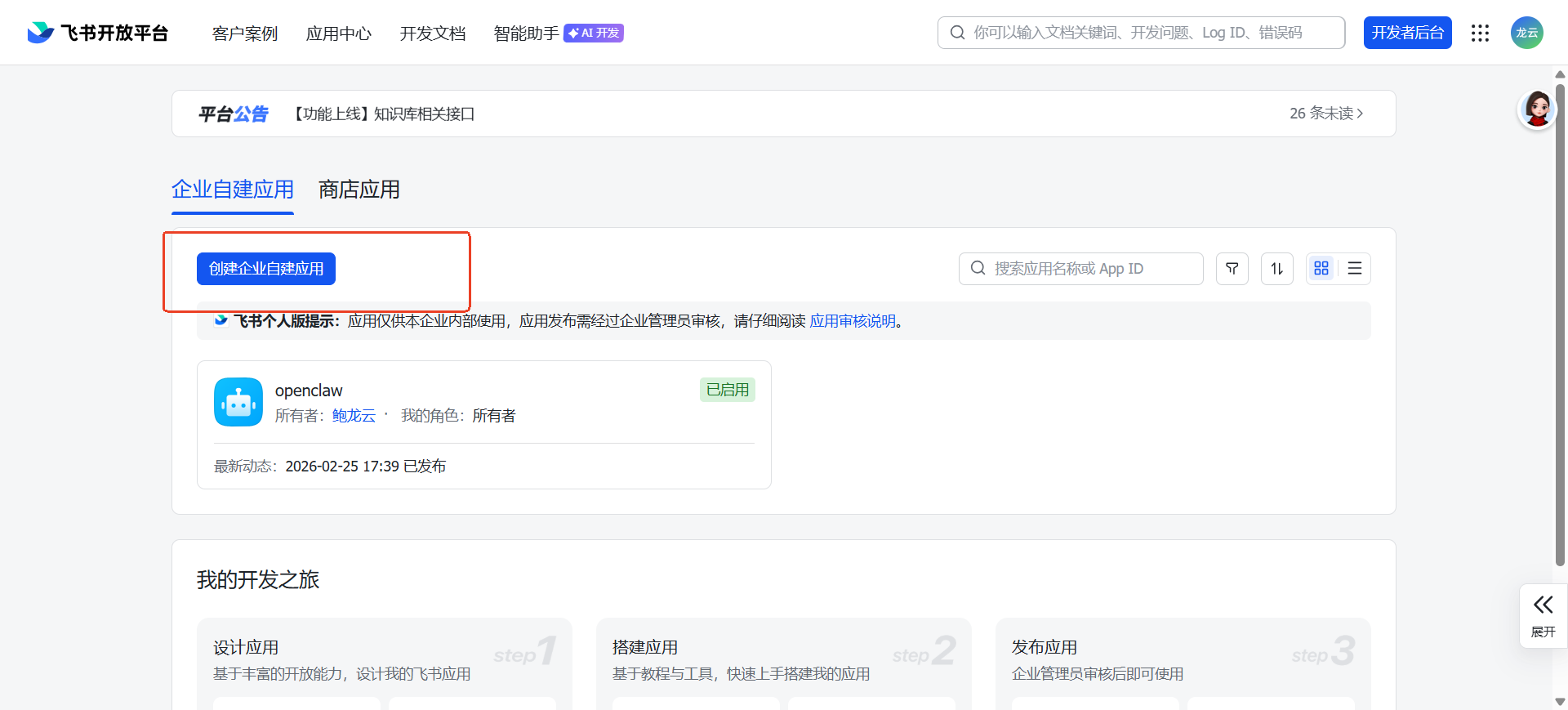The height and width of the screenshot is (710, 1568).
Task: Focus the 搜索应用名称或 App ID field
Action: [x=1080, y=269]
